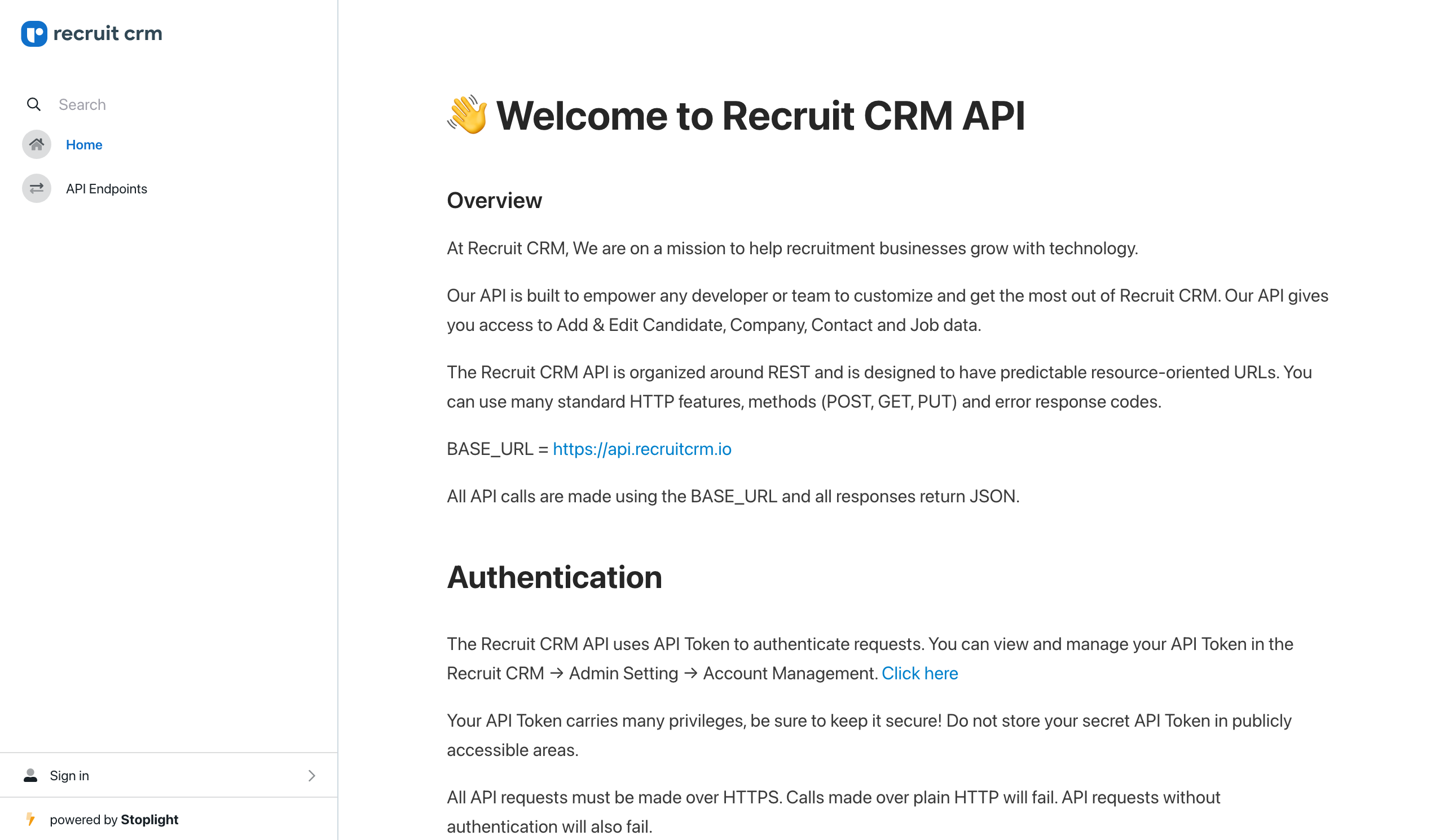Screen dimensions: 1444x840
Task: Expand the Sign in chevron arrow
Action: (x=312, y=775)
